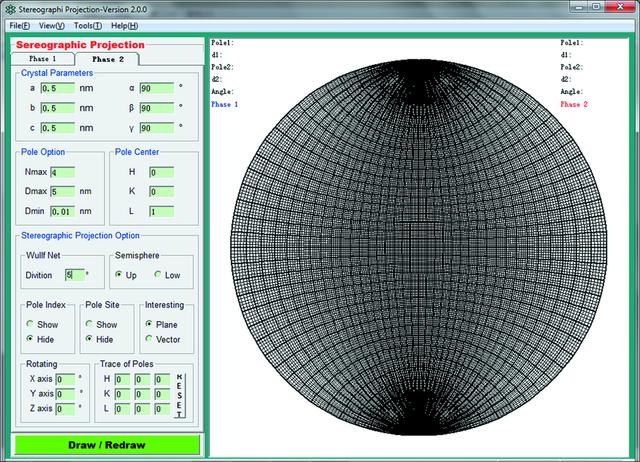Click the blue Phase 1 legend label
The image size is (640, 462).
coord(224,104)
